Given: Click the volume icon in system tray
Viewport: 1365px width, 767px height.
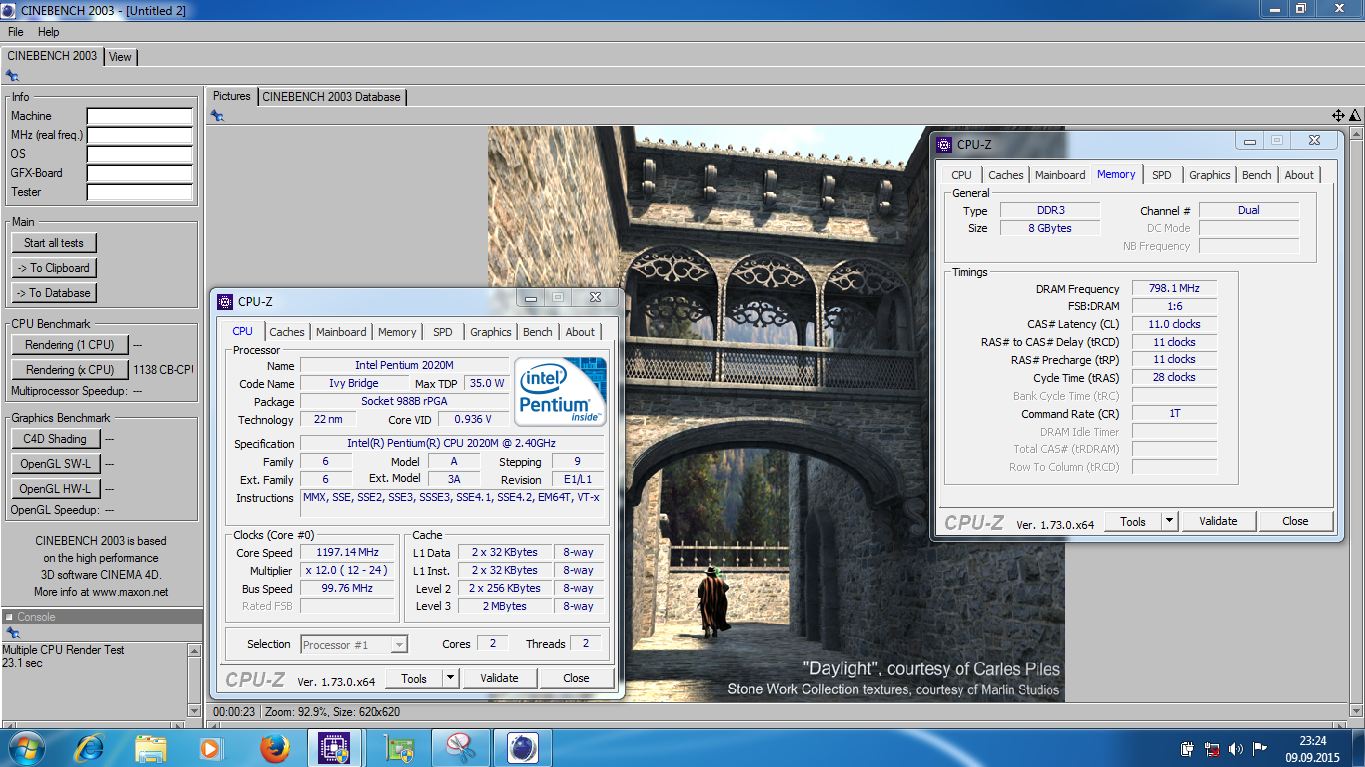Looking at the screenshot, I should 1236,748.
